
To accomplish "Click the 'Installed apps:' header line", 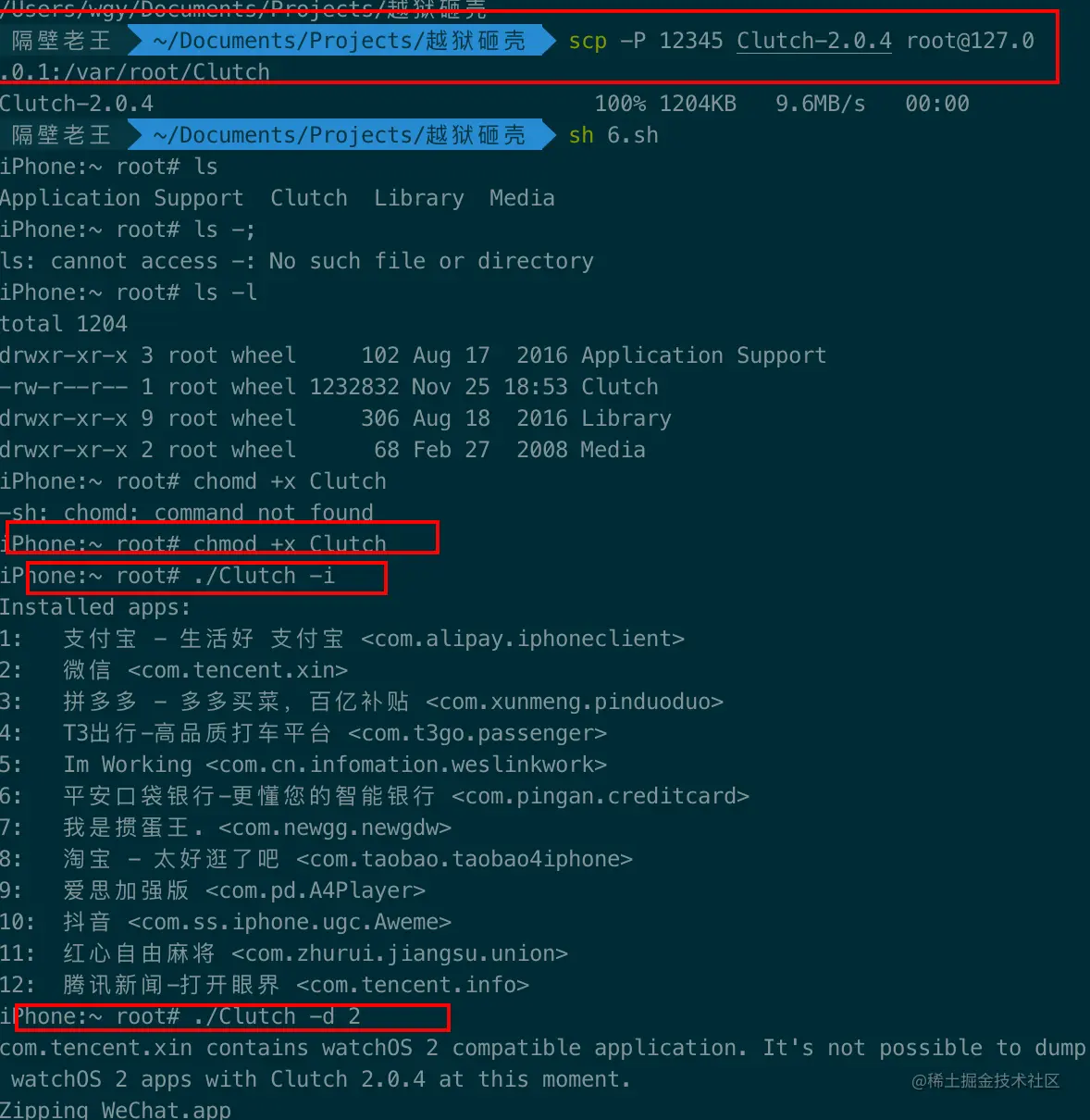I will click(x=95, y=607).
